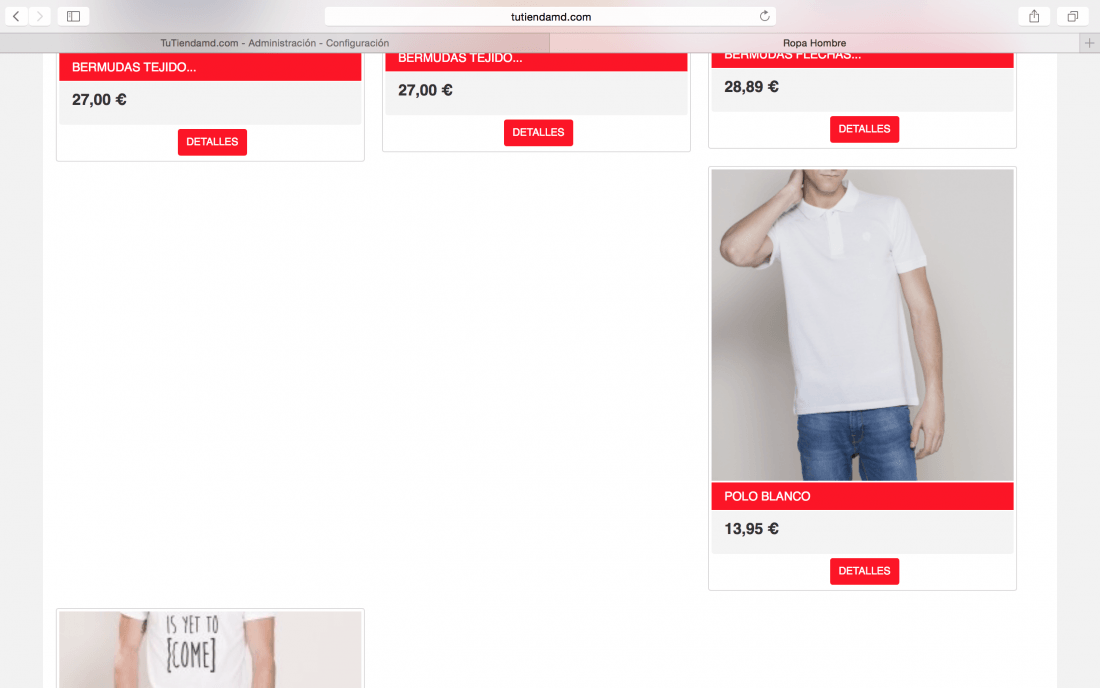
Task: Open DETALLES for the 28,89 € bermudas
Action: pyautogui.click(x=864, y=129)
